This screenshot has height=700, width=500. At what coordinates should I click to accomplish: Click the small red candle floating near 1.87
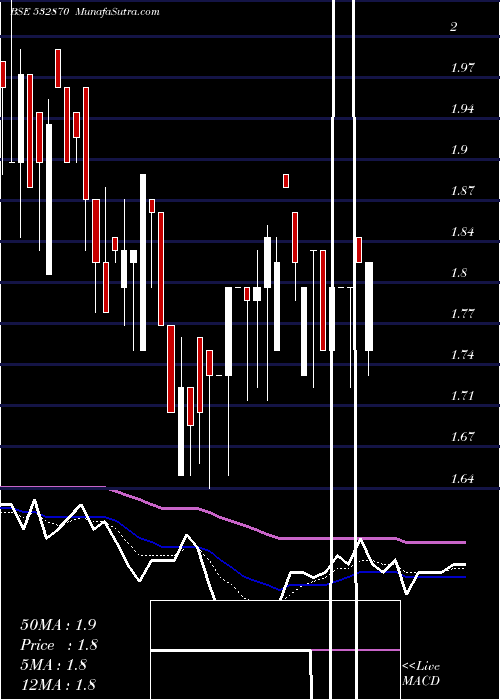click(286, 181)
